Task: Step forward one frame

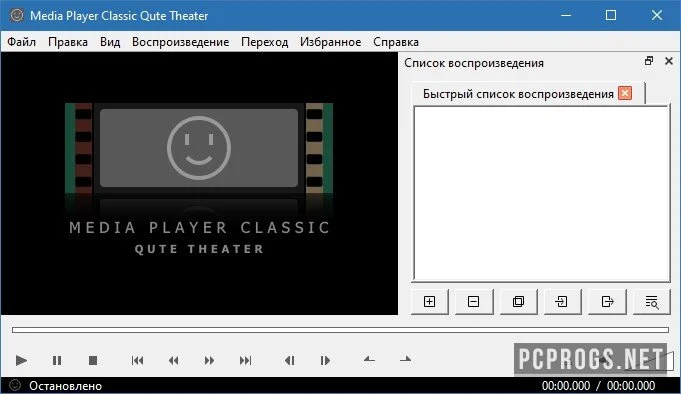Action: click(325, 360)
